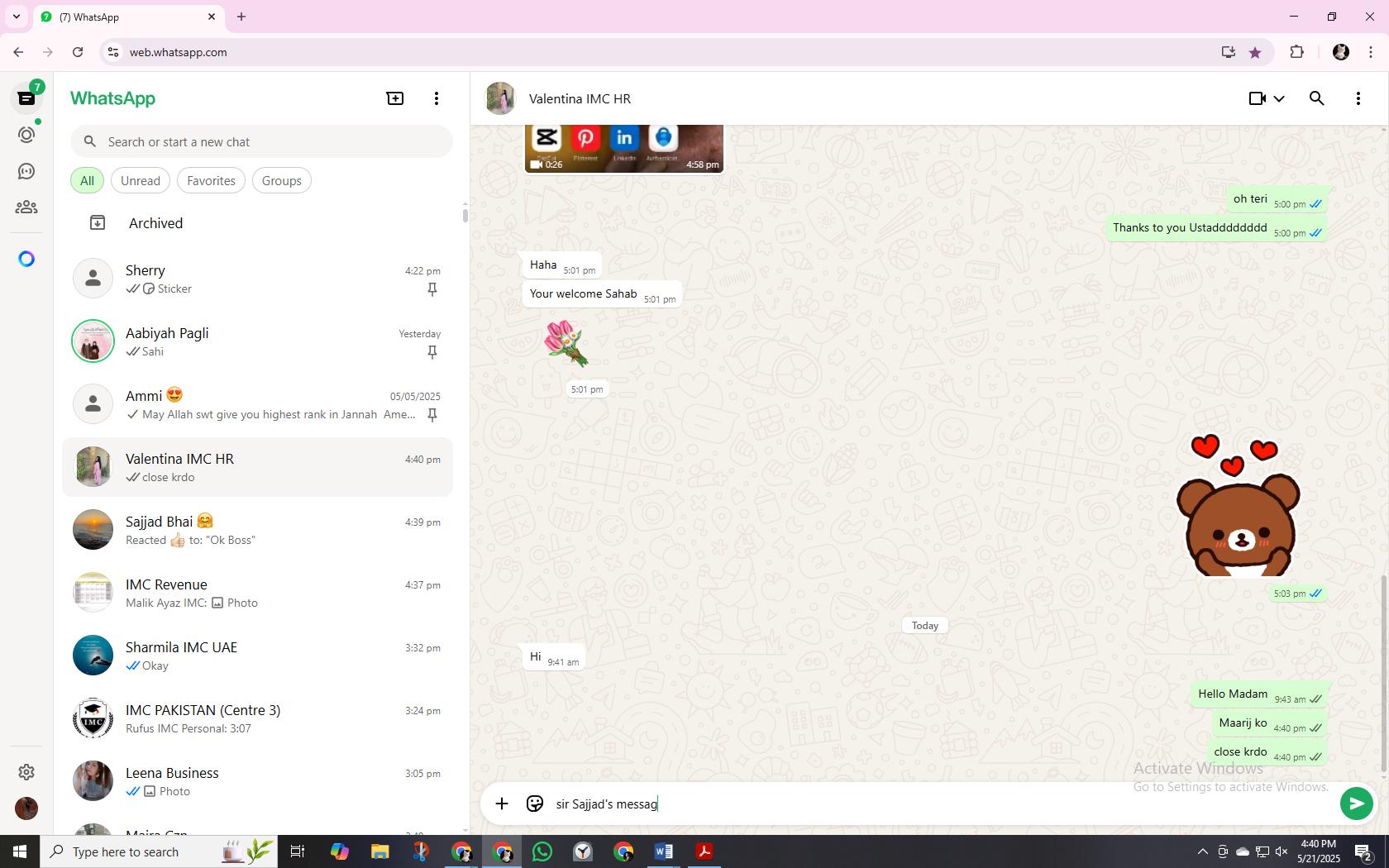The width and height of the screenshot is (1389, 868).
Task: Open the IMC PAKISTAN (Centre 3) chat
Action: point(257,718)
